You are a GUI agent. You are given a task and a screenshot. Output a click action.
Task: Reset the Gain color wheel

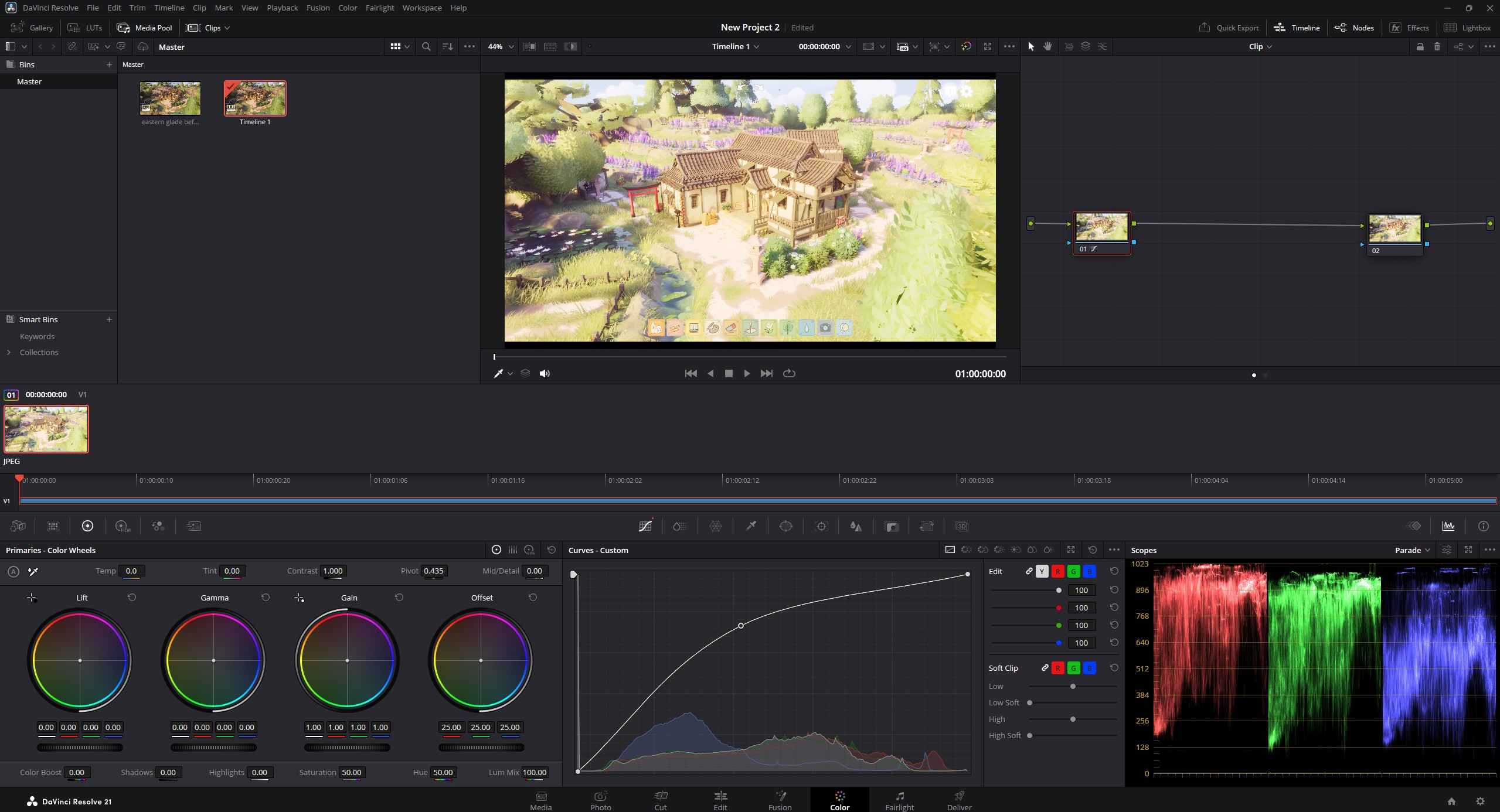[x=399, y=598]
